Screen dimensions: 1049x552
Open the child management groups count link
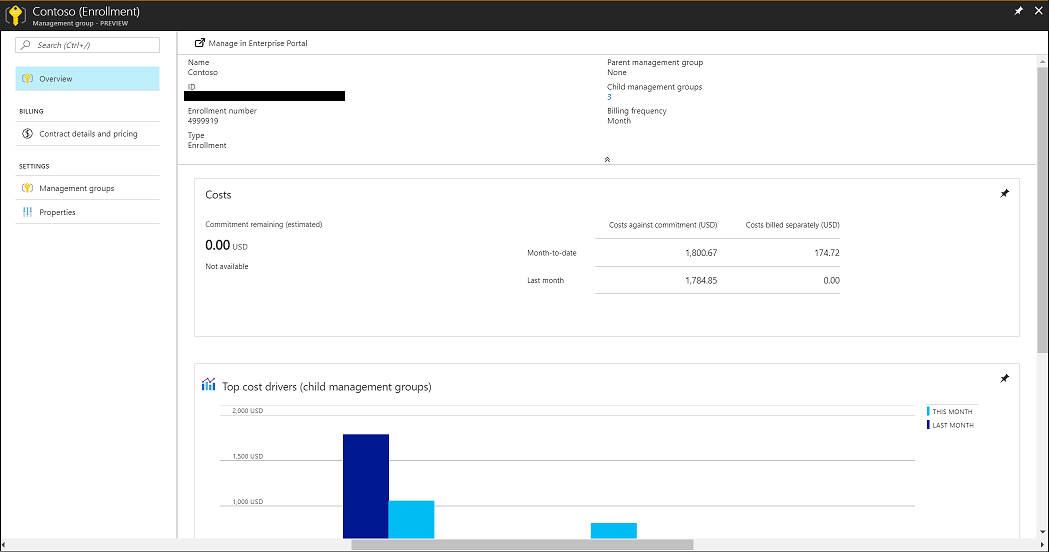[x=609, y=97]
